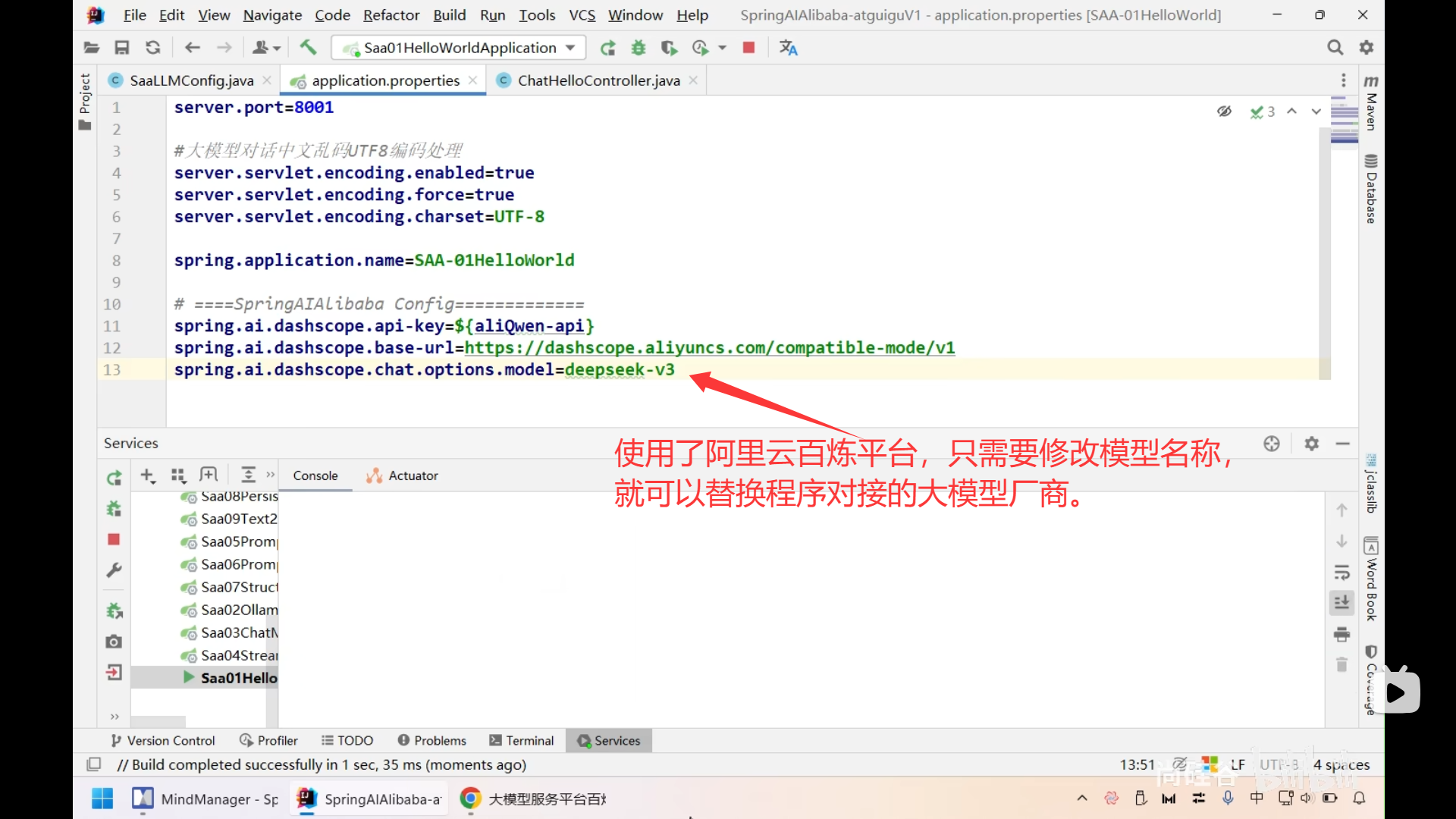
Task: Open the Translate icon in main toolbar
Action: pos(789,48)
